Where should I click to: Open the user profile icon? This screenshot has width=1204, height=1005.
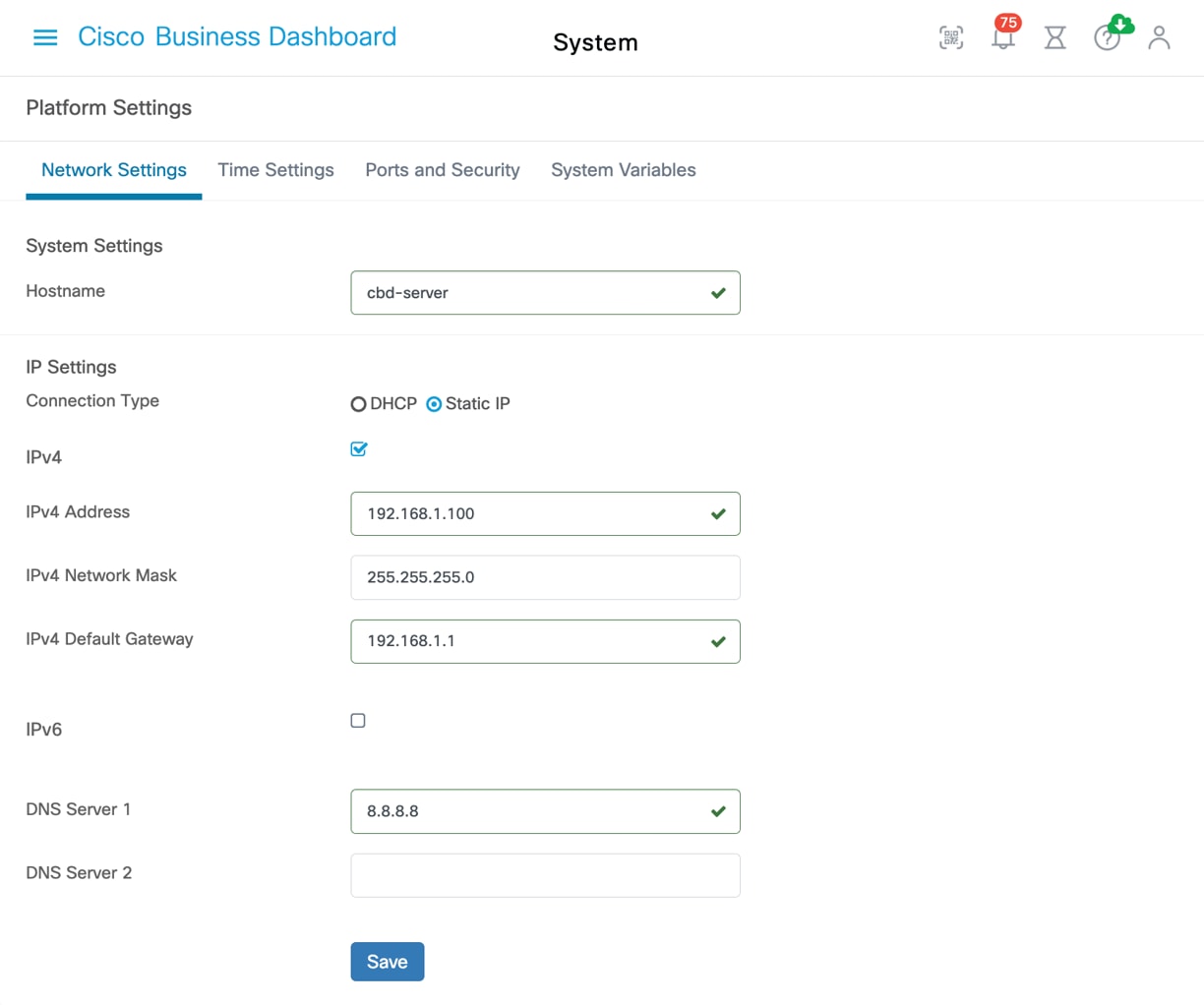1160,38
